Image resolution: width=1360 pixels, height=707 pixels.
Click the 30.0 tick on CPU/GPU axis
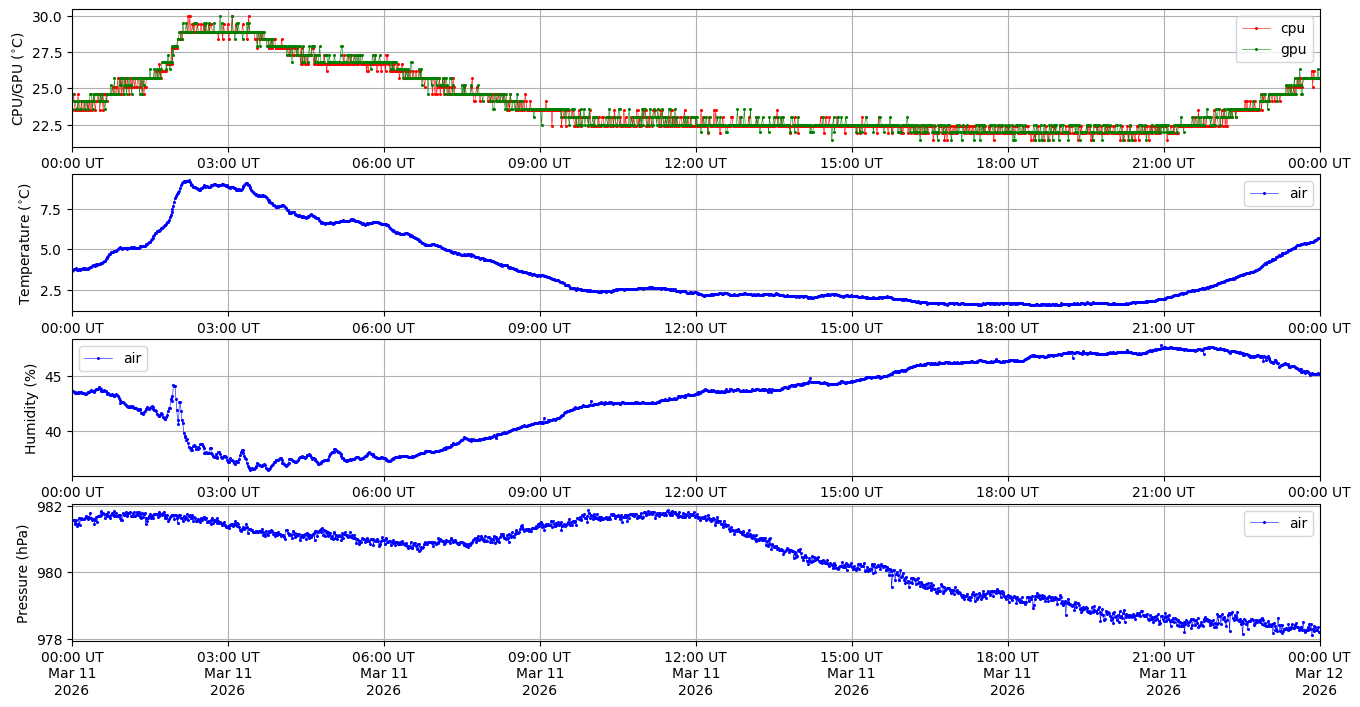click(48, 17)
